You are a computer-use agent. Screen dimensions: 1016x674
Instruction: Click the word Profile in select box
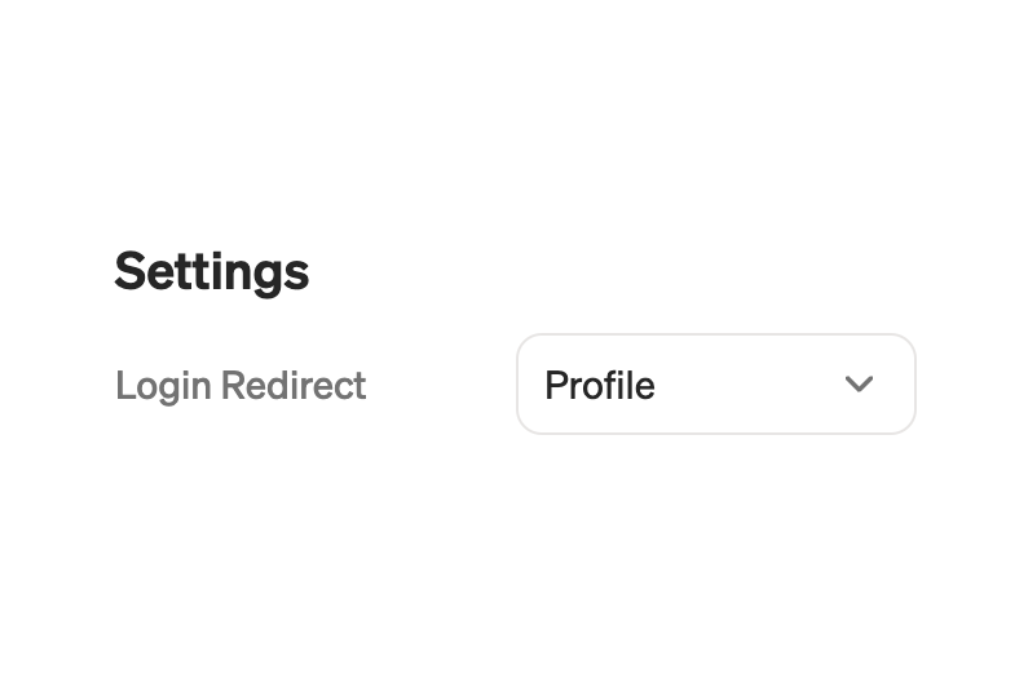click(x=600, y=385)
